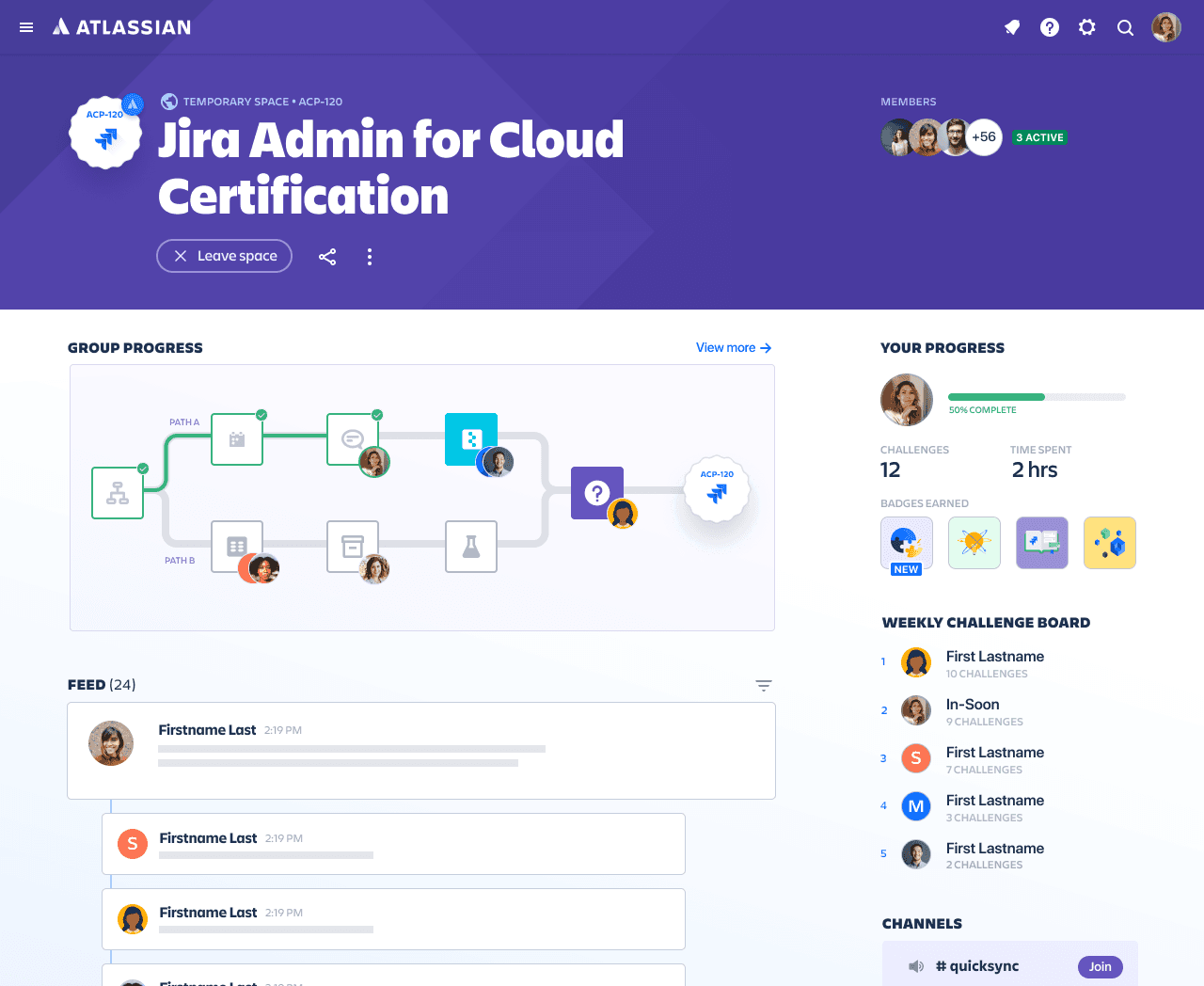This screenshot has height=986, width=1204.
Task: Open the three-dot more options menu
Action: (370, 257)
